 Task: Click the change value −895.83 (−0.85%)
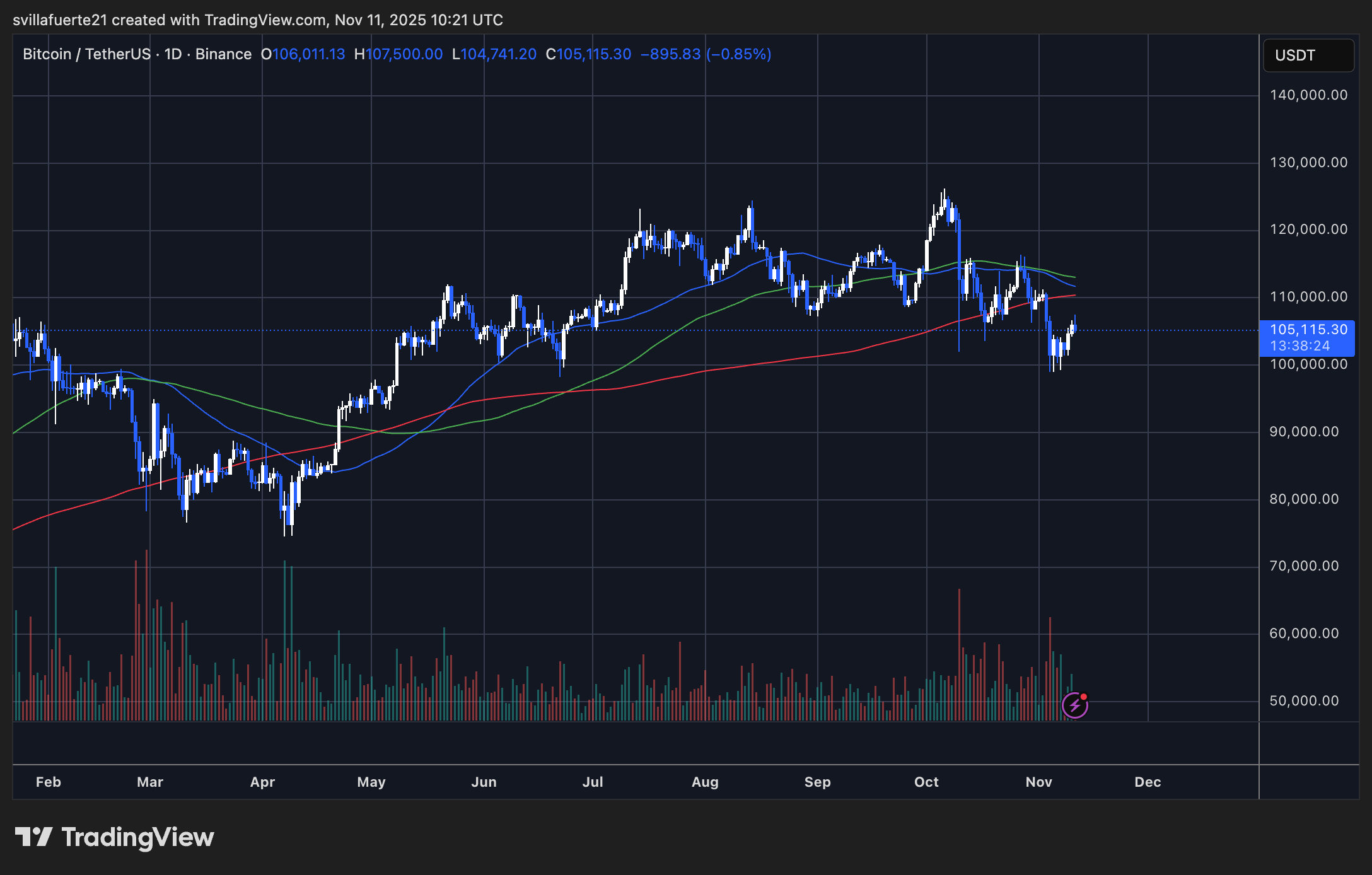pyautogui.click(x=706, y=54)
